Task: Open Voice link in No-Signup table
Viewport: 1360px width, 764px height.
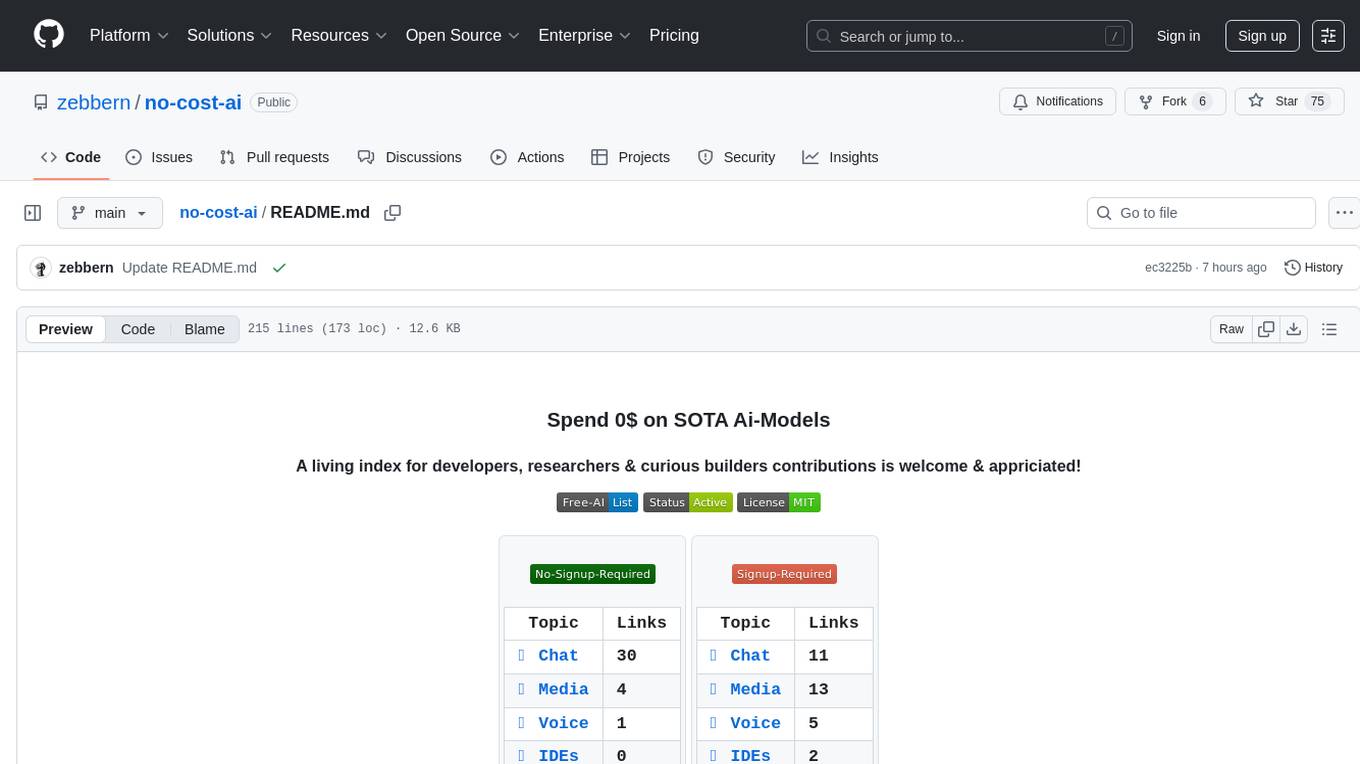Action: tap(563, 724)
